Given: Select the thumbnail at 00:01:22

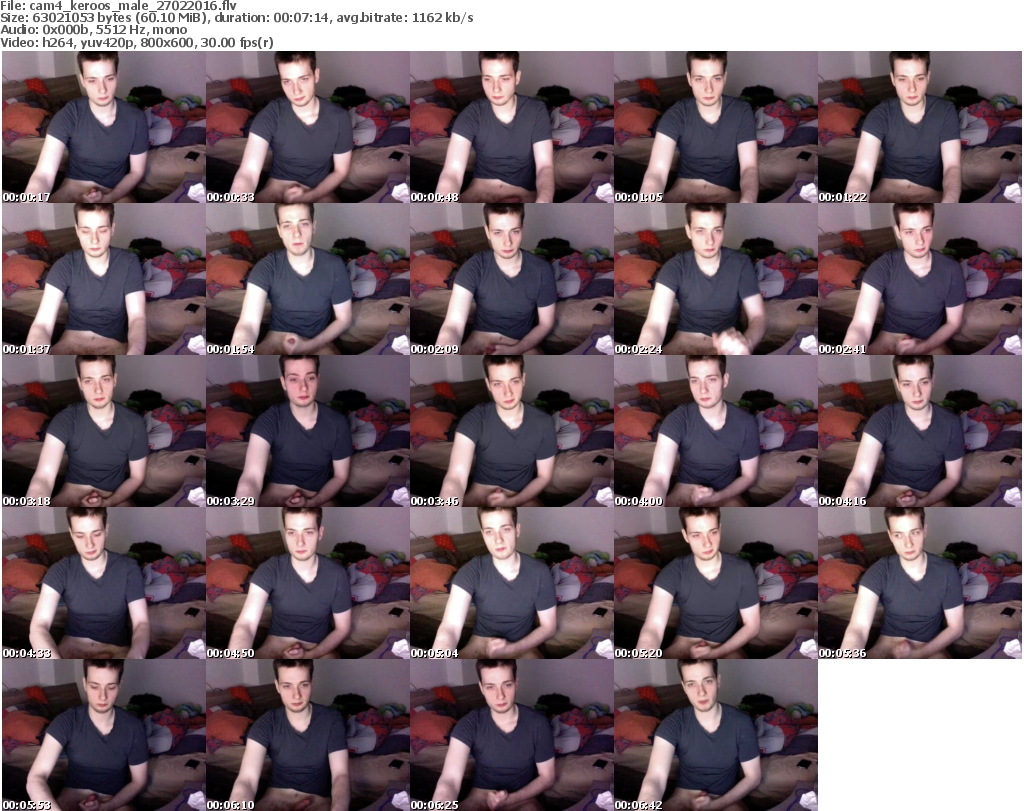Looking at the screenshot, I should [x=919, y=127].
